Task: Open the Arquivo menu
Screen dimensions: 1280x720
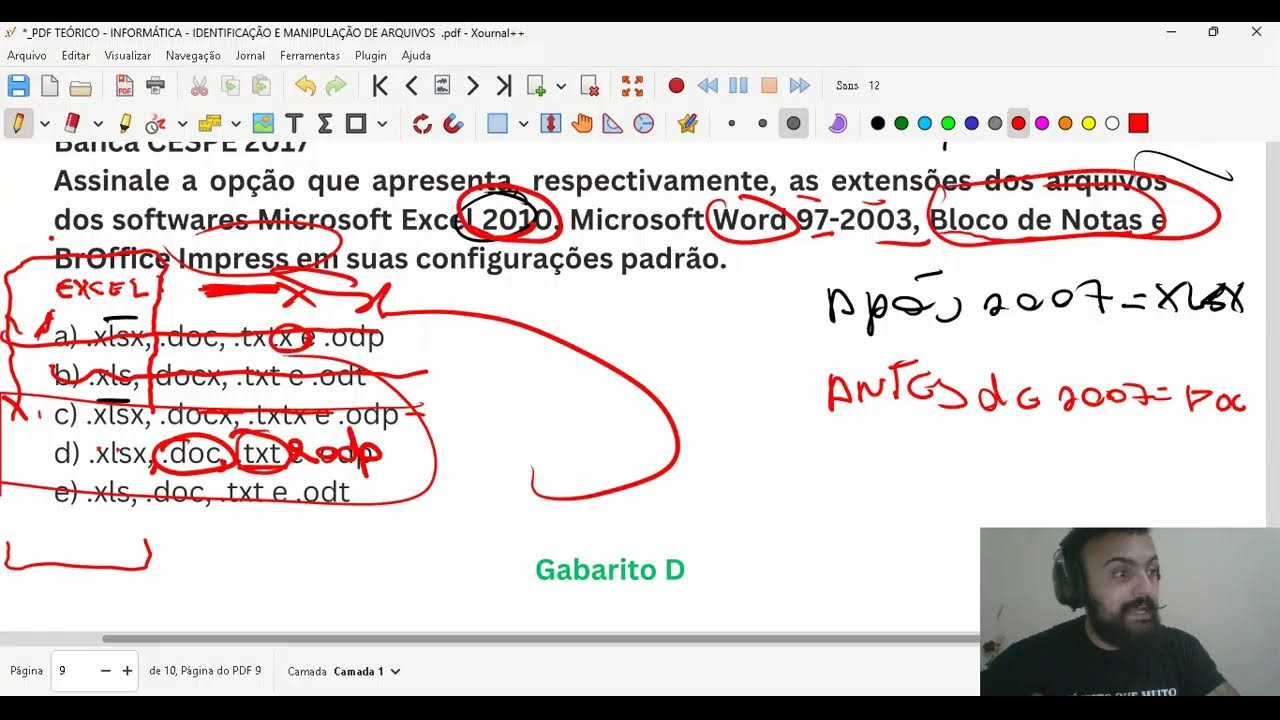Action: [x=27, y=56]
